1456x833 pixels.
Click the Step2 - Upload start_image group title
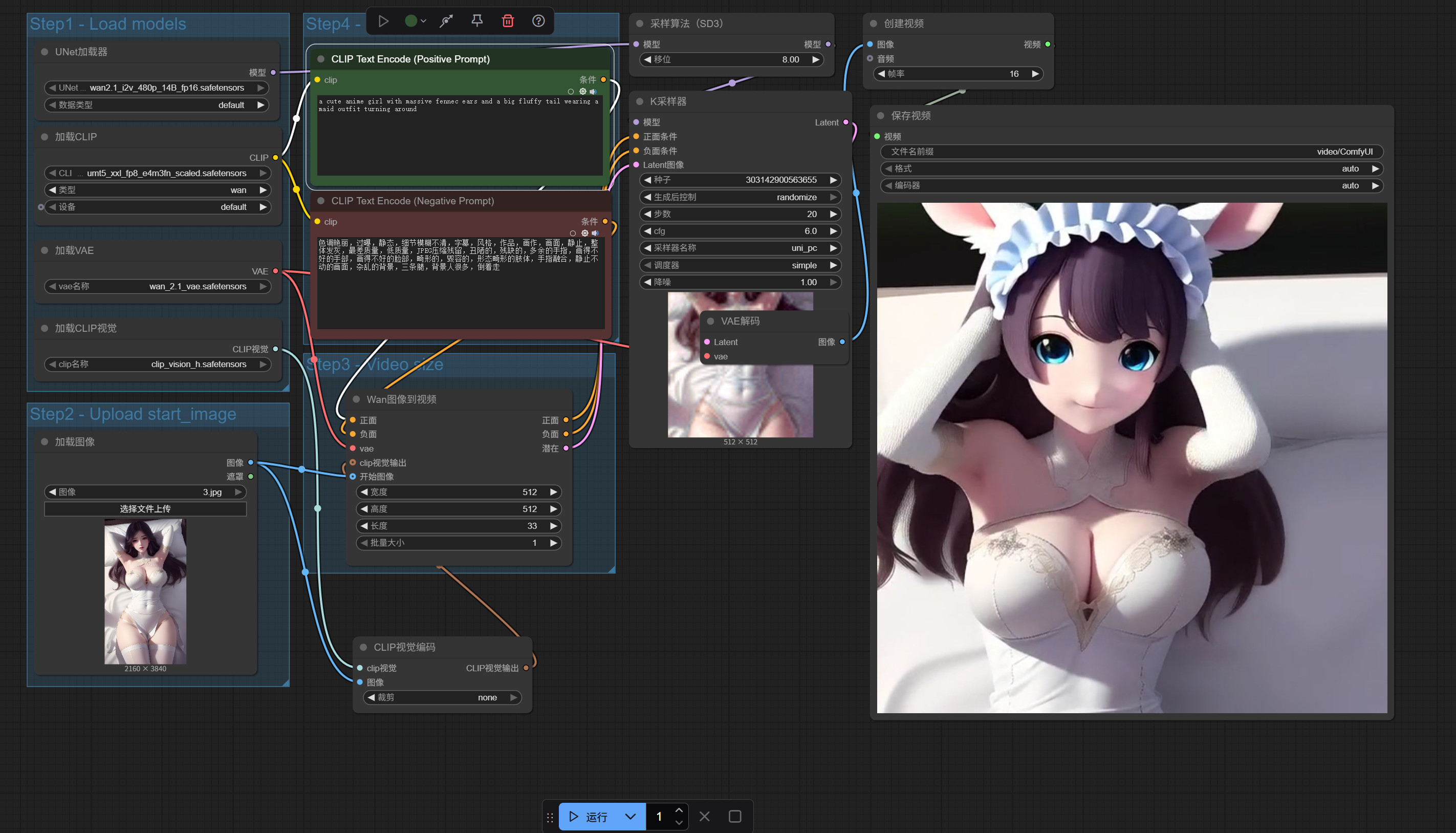[x=133, y=414]
